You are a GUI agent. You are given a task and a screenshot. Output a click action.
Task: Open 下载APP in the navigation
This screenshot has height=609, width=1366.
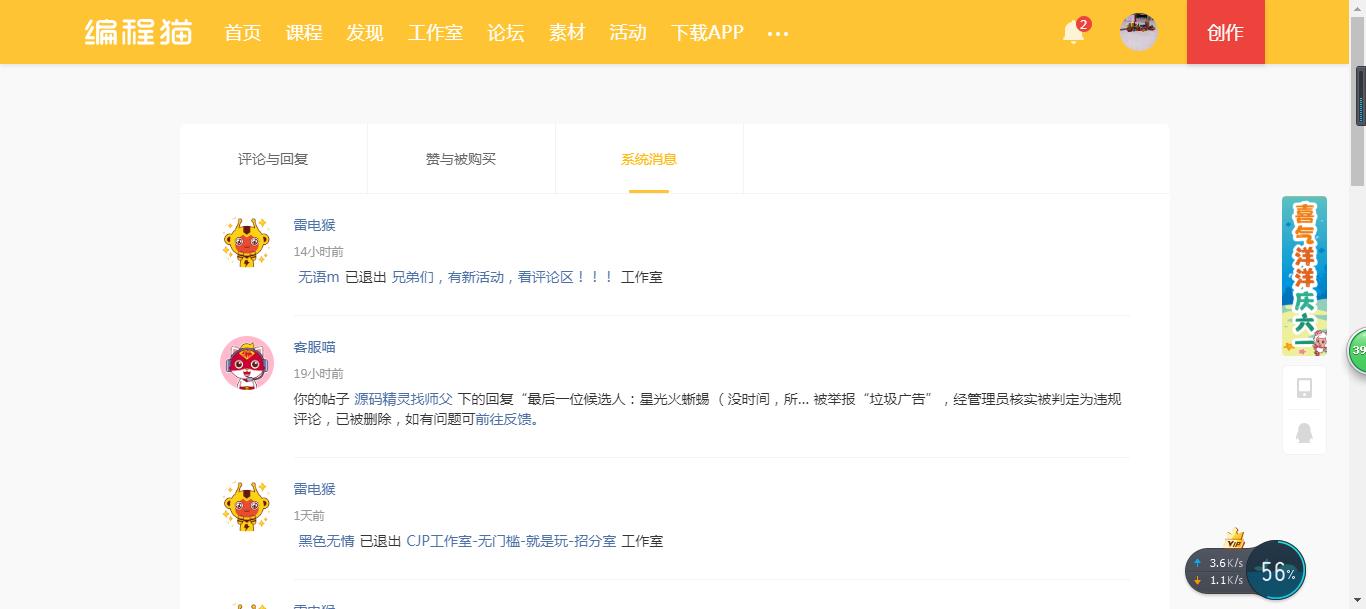tap(707, 32)
